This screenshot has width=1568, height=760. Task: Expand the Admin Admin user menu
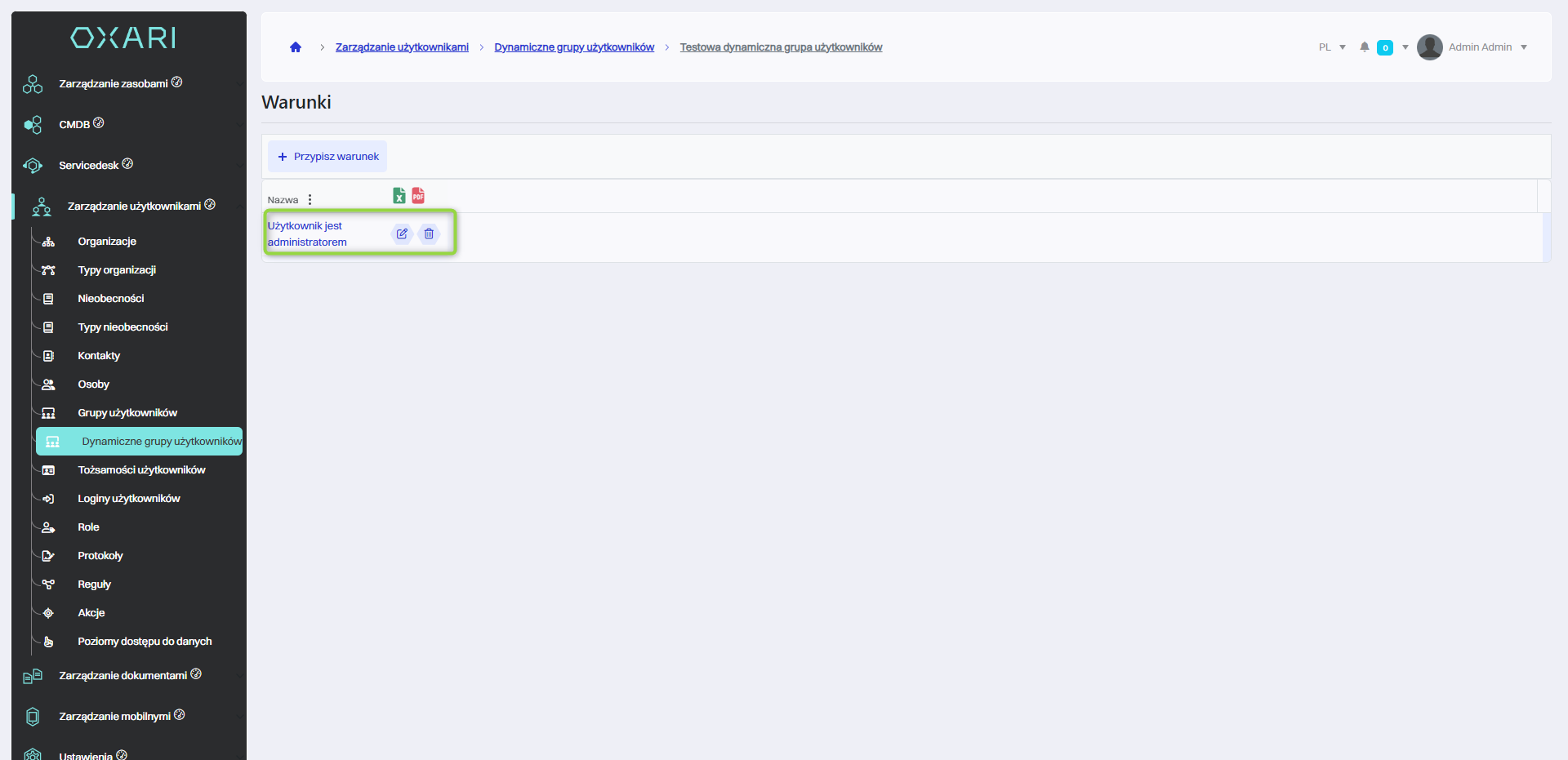(x=1524, y=47)
